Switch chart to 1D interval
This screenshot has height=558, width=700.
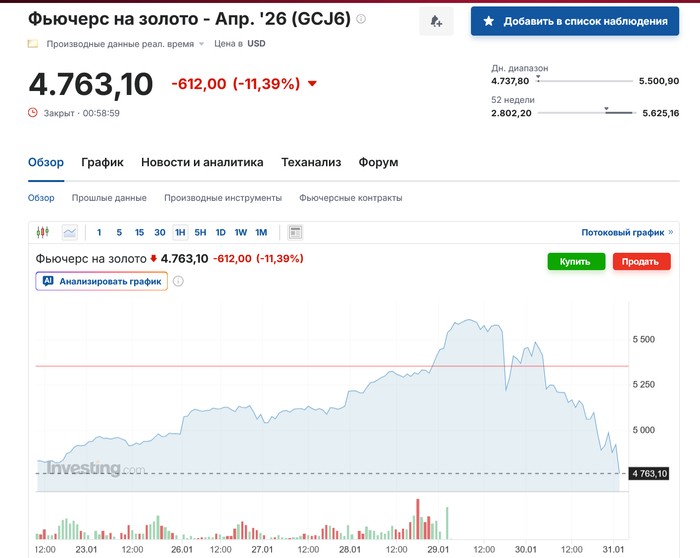(x=221, y=232)
